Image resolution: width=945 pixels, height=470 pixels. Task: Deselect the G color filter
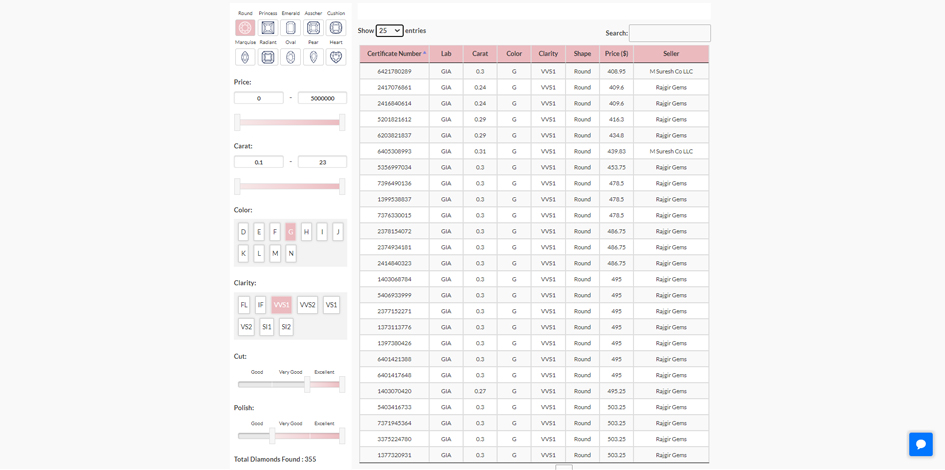point(290,232)
